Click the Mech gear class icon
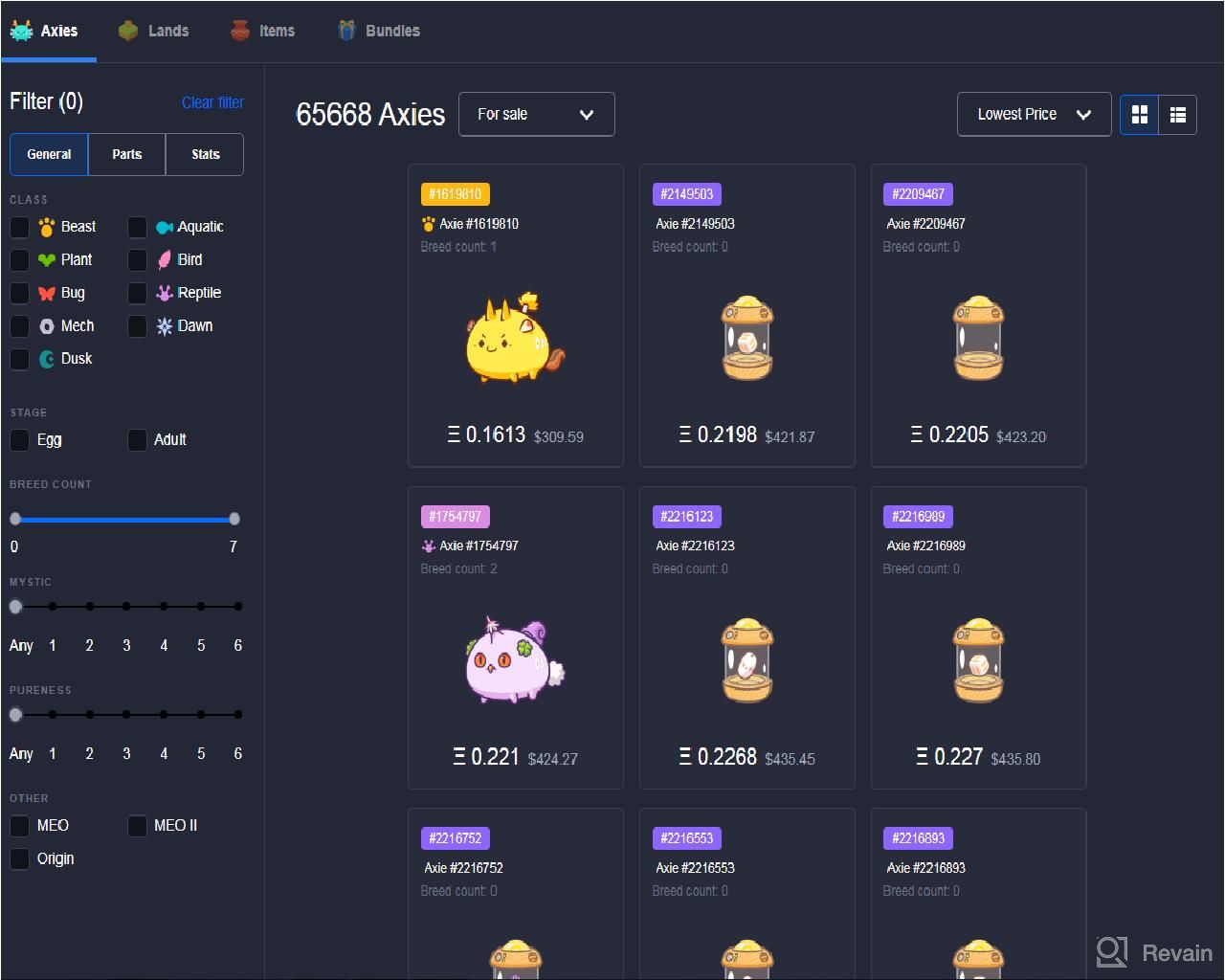The image size is (1225, 980). tap(47, 326)
